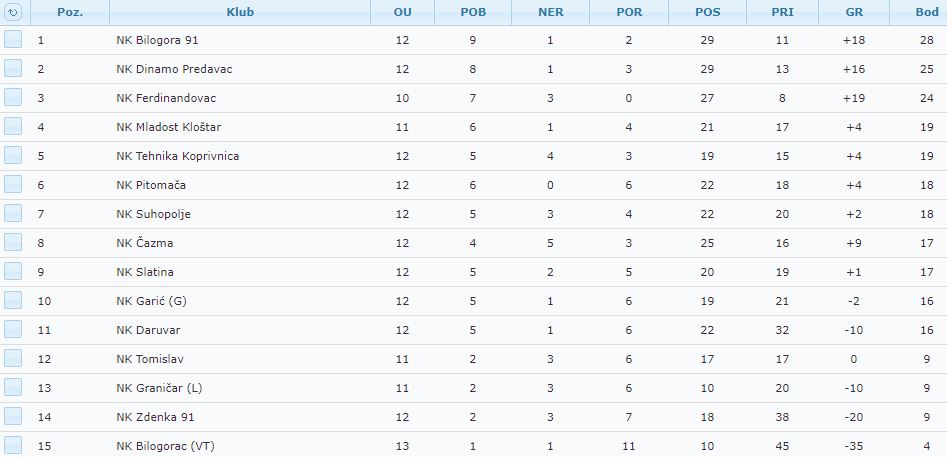Tick the checkbox for NK Bilogora 91

click(x=13, y=39)
